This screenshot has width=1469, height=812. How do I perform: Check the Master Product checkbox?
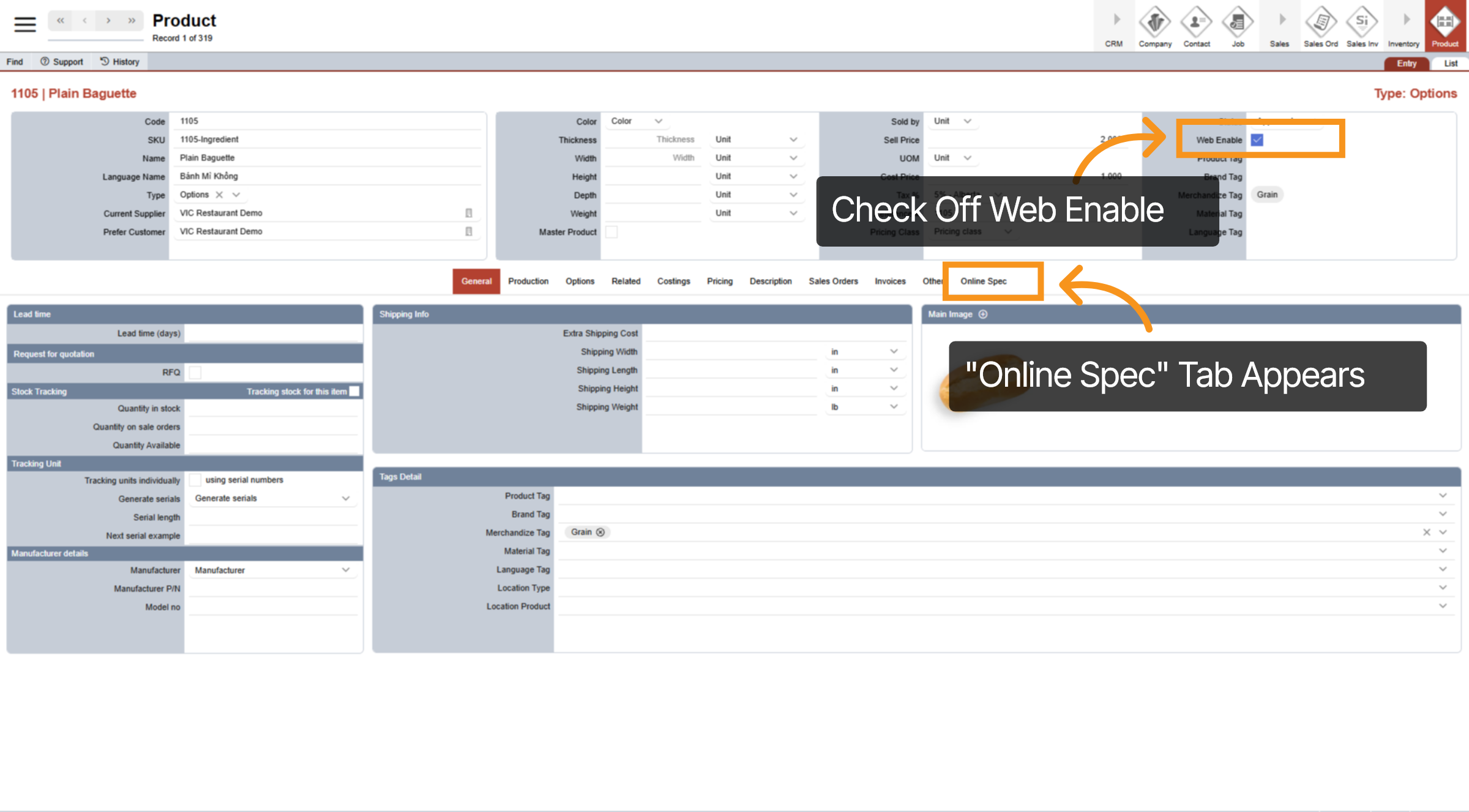(x=611, y=232)
